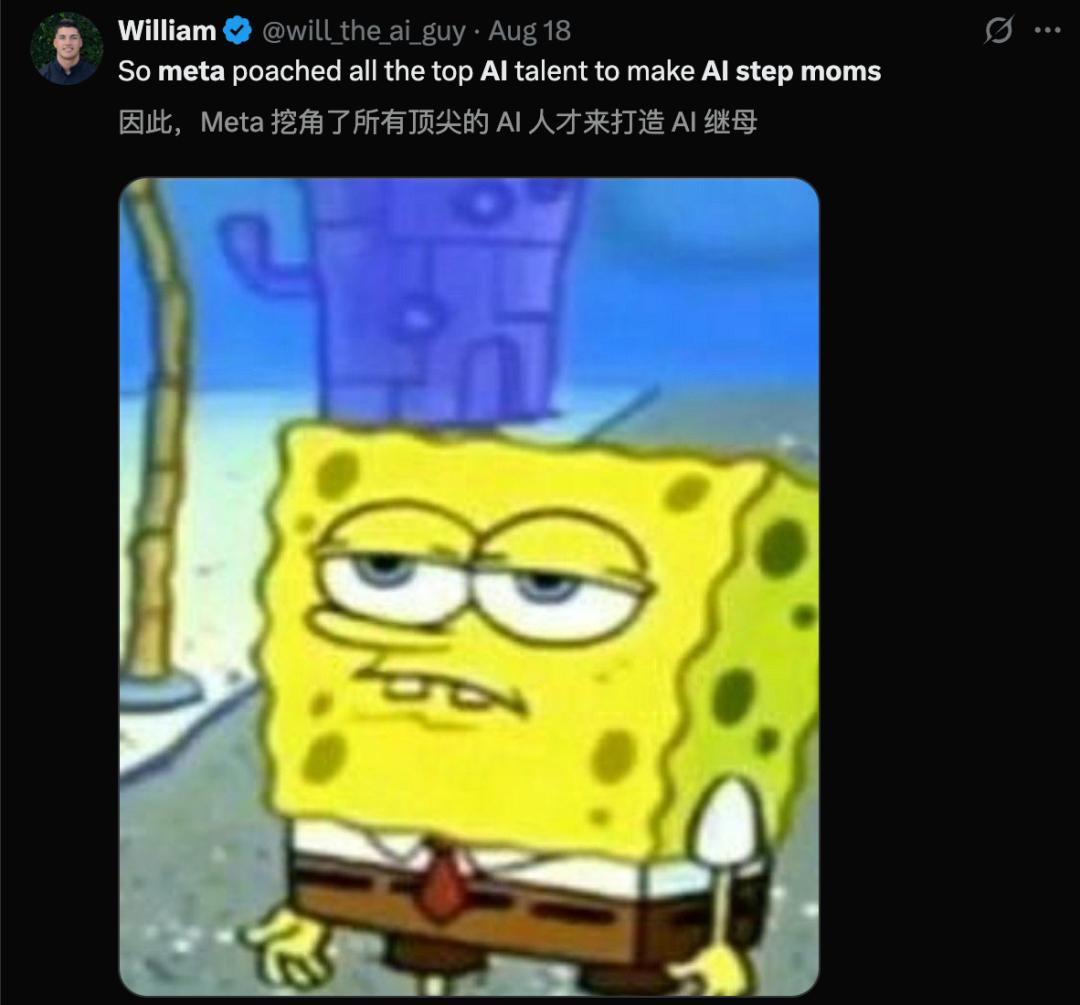The height and width of the screenshot is (1005, 1080).
Task: Open the @will_the_ai_guy handle link
Action: [363, 32]
